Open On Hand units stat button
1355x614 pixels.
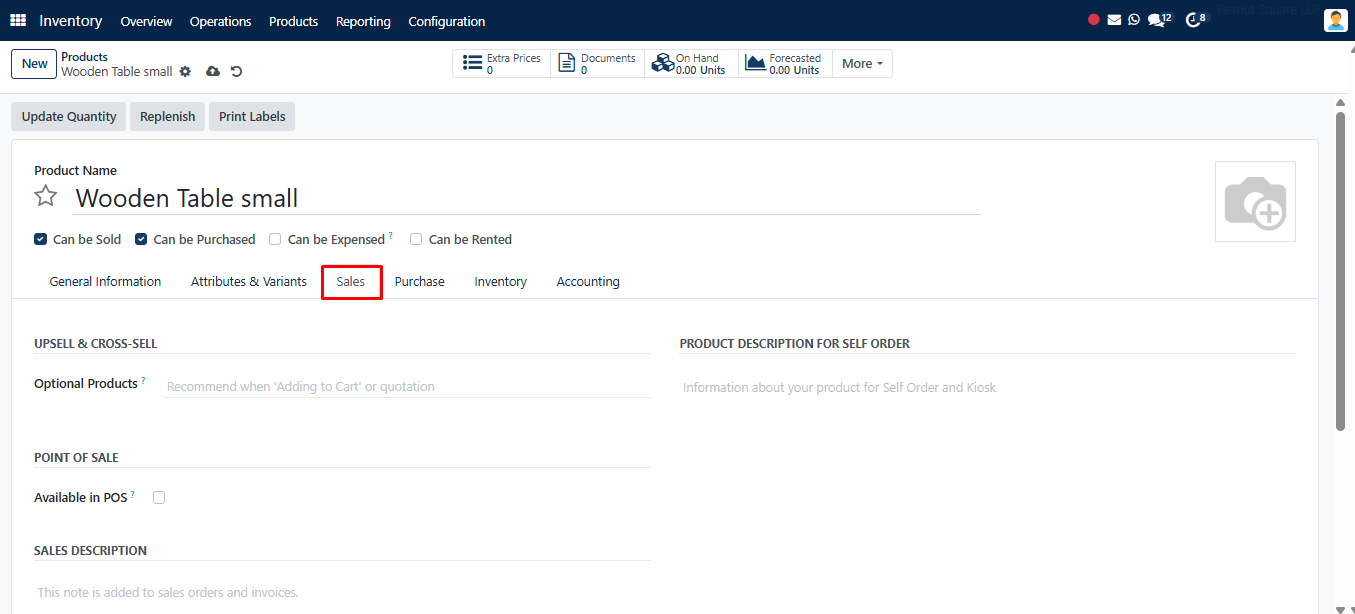click(691, 64)
